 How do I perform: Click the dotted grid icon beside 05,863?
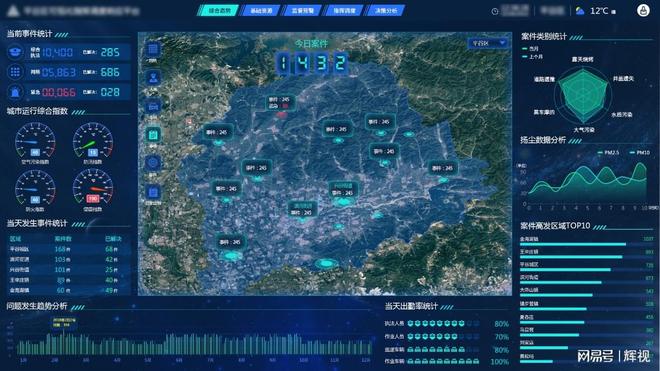15,72
